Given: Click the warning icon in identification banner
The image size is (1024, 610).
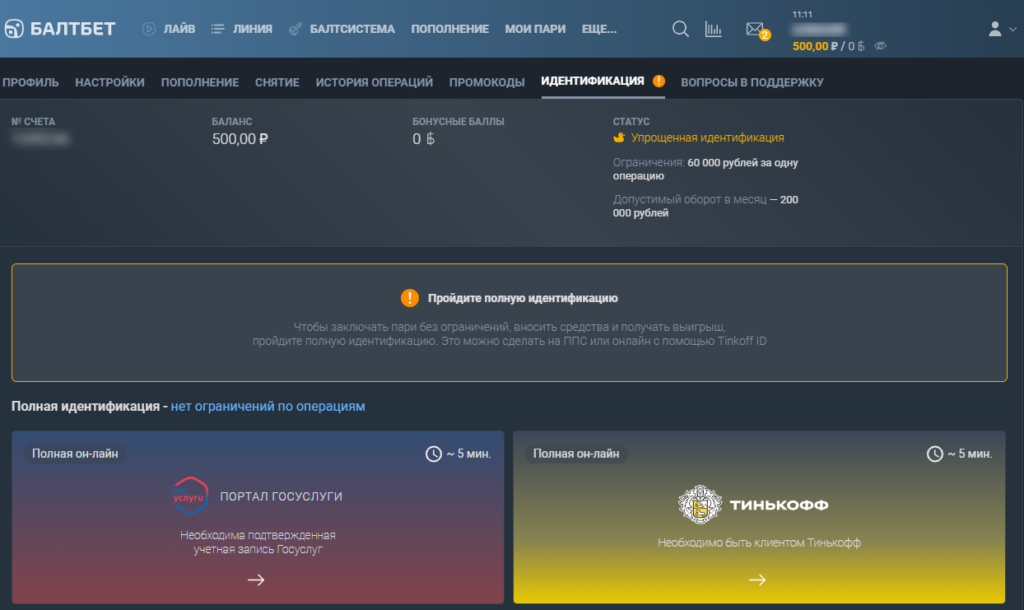Looking at the screenshot, I should (x=409, y=298).
